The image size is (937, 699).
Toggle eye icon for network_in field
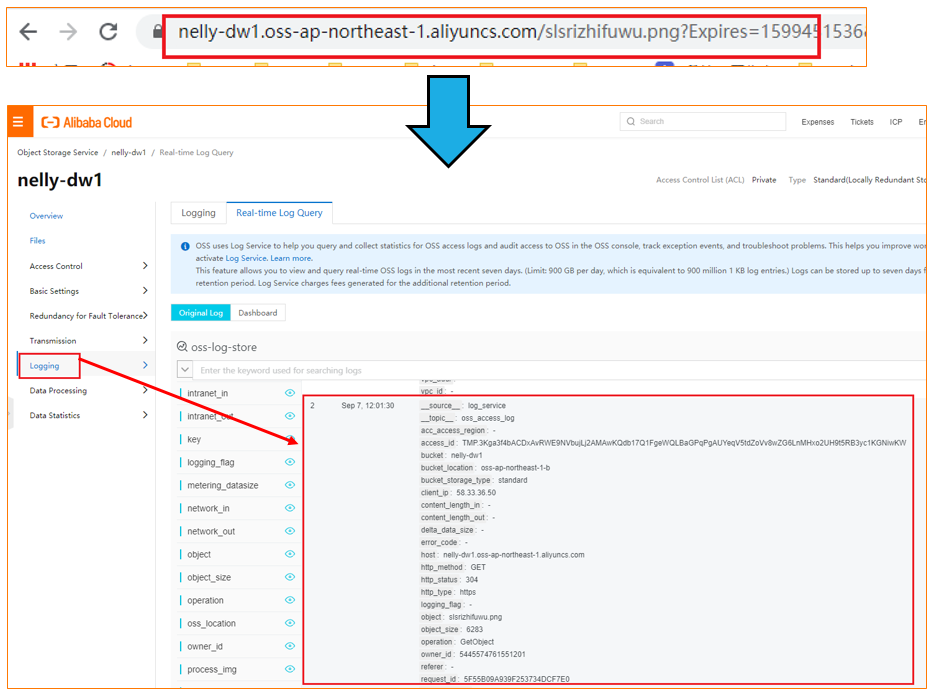coord(290,508)
